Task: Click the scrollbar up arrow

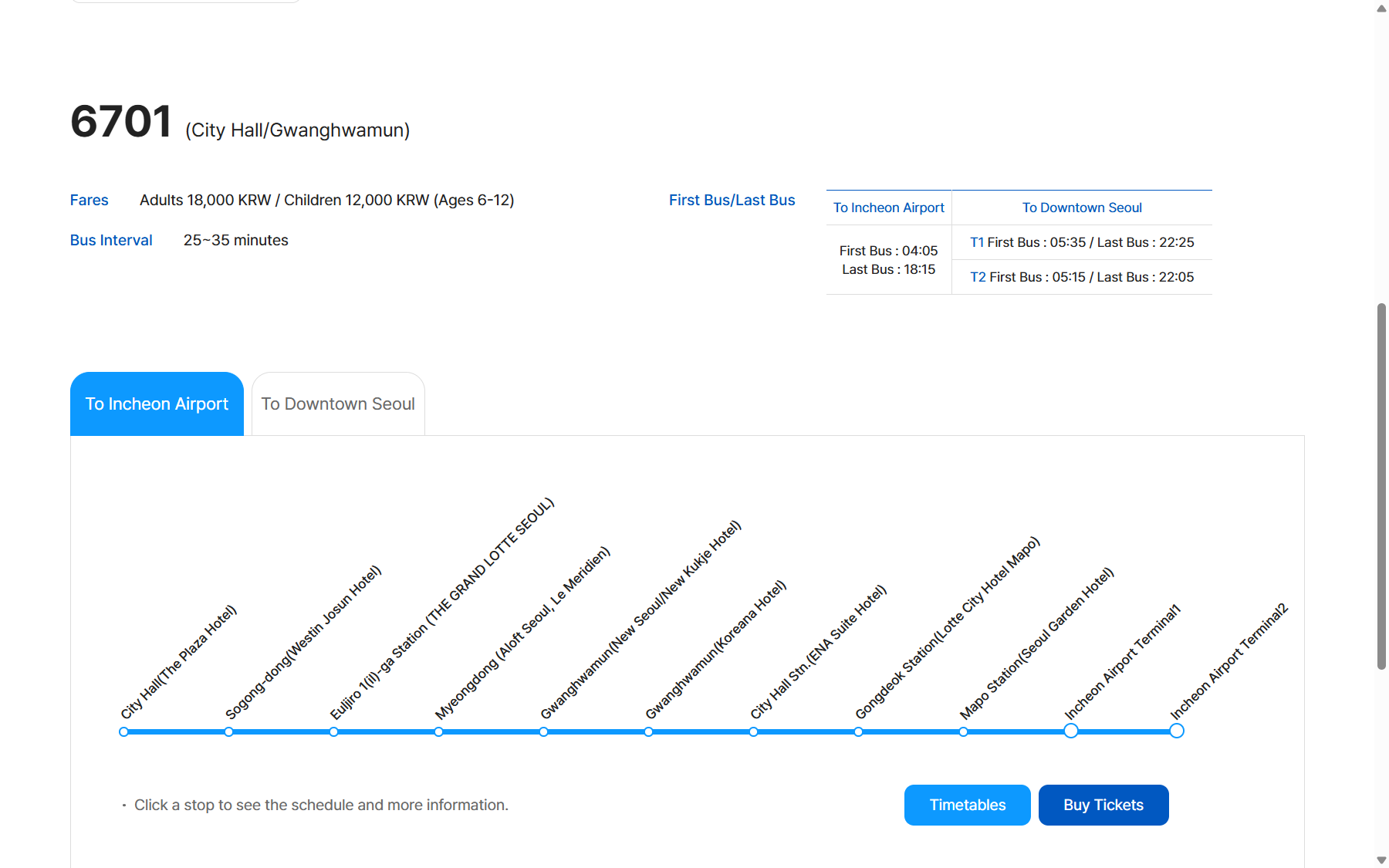Action: pos(1381,8)
